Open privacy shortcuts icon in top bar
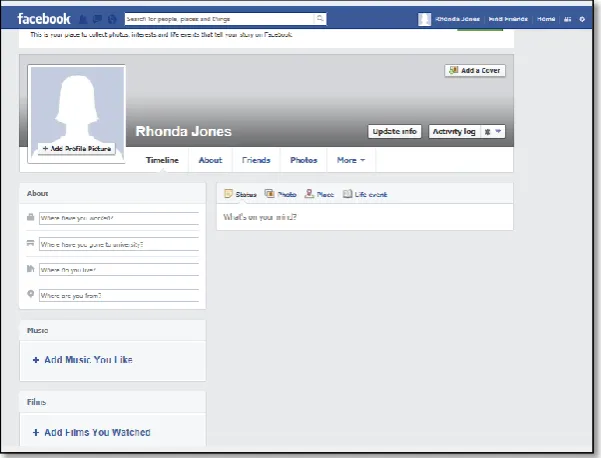Viewport: 601px width, 458px height. coord(568,19)
